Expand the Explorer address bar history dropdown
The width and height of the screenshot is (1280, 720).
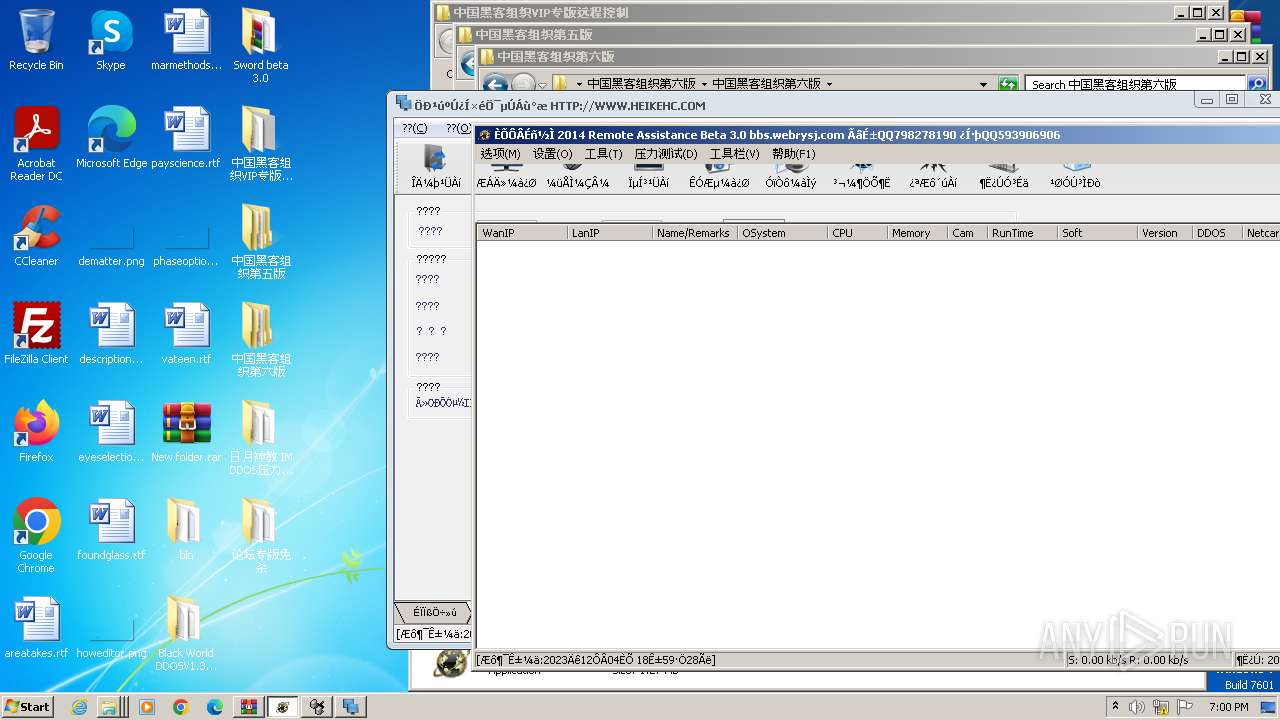coord(984,84)
